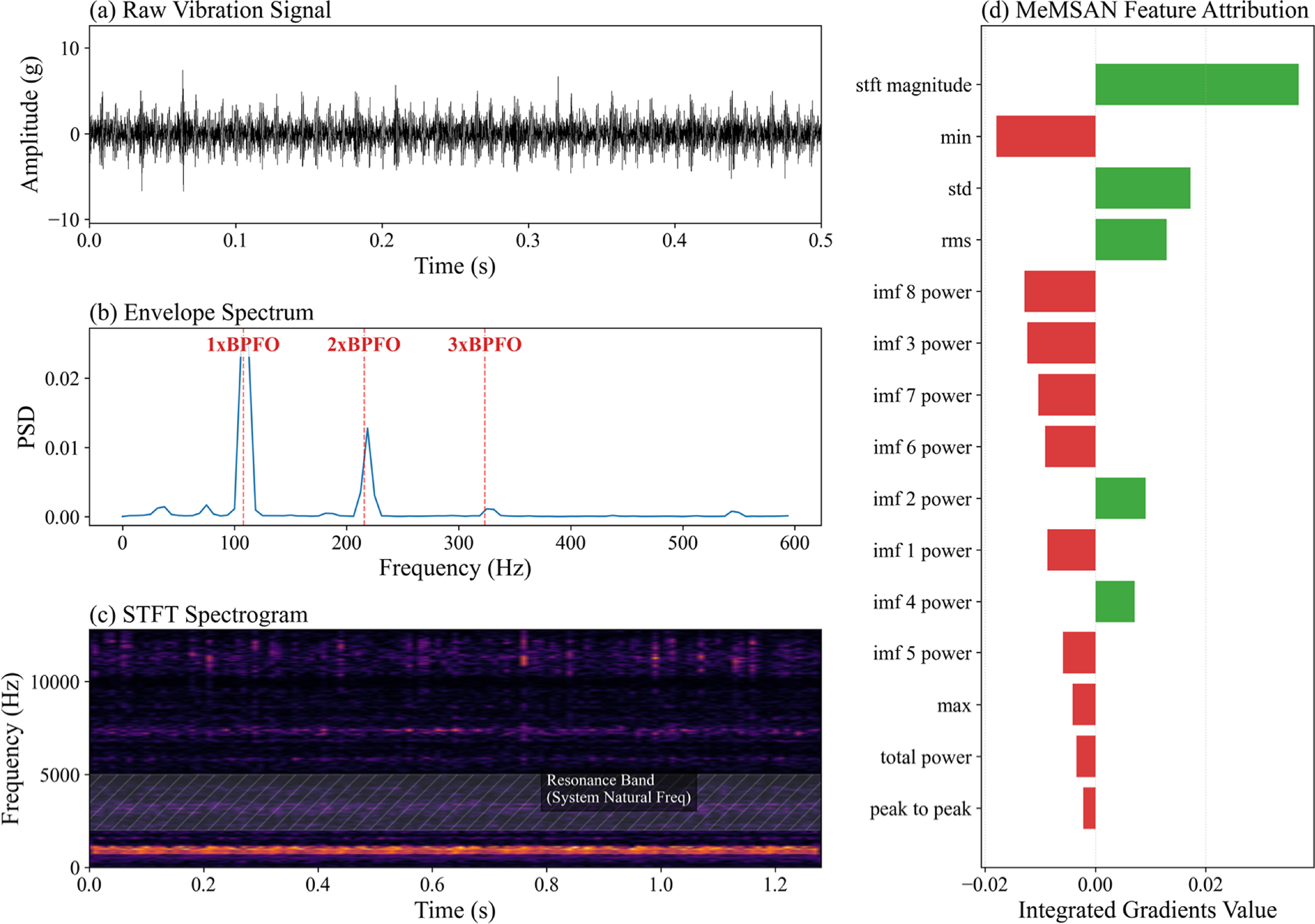Click the 'Frequency (Hz)' label under envelope spectrum

(455, 568)
